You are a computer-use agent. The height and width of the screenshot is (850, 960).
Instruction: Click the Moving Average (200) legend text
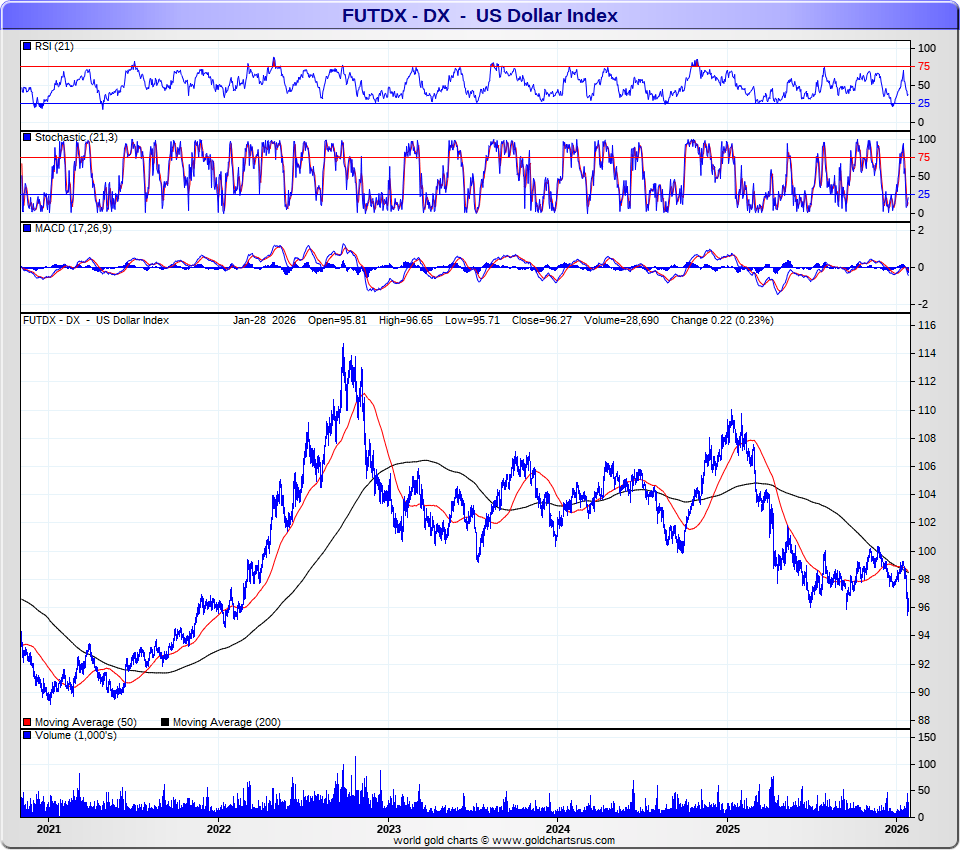point(227,723)
